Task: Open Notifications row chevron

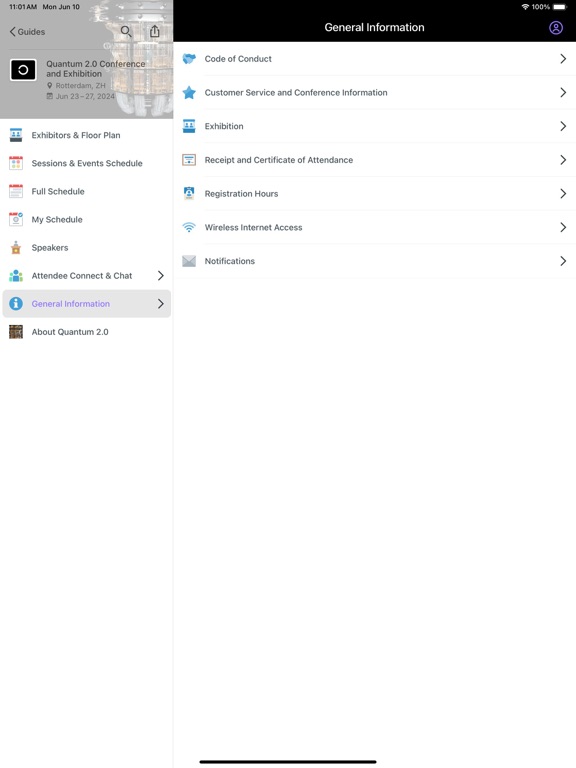Action: tap(563, 261)
